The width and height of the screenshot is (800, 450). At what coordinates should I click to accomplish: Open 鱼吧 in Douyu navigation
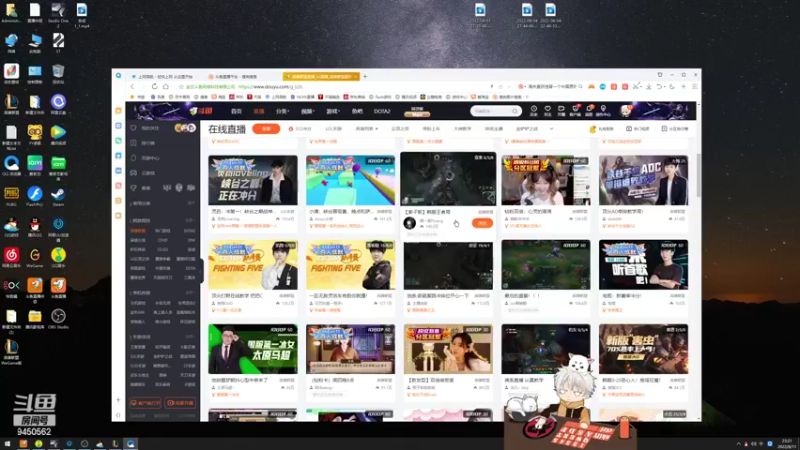point(357,111)
